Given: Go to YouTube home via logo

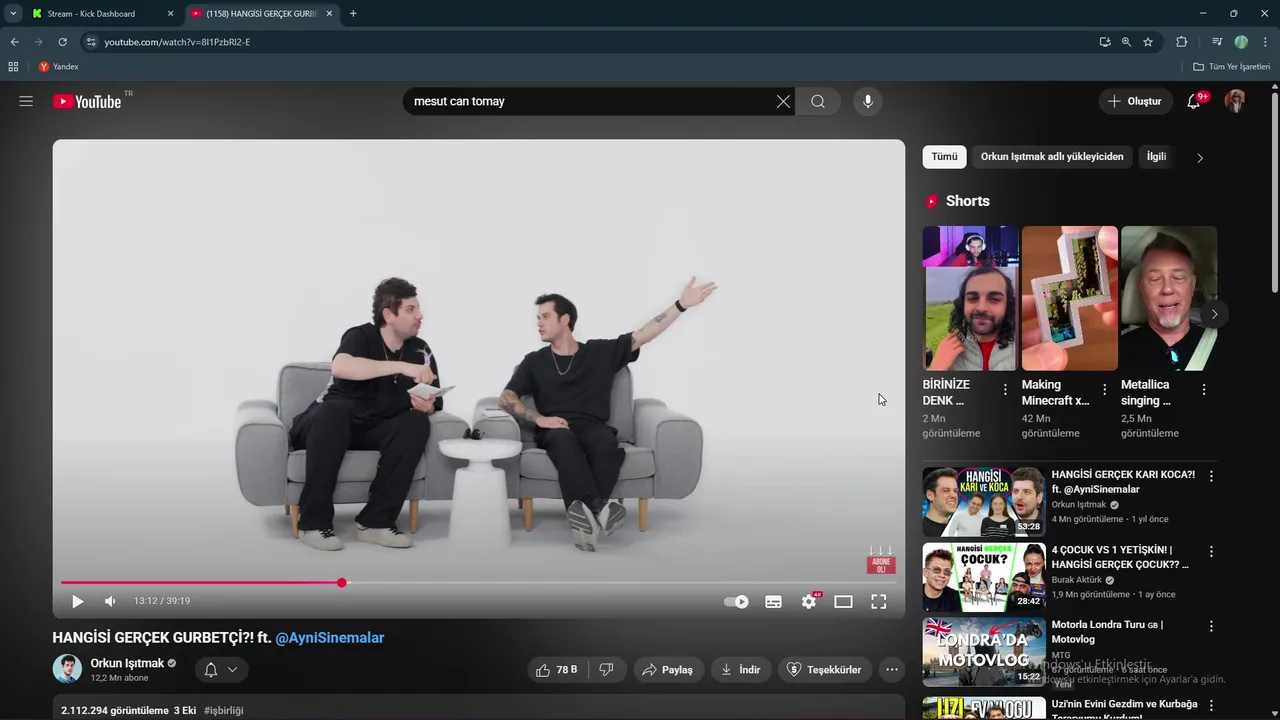Looking at the screenshot, I should [x=87, y=101].
